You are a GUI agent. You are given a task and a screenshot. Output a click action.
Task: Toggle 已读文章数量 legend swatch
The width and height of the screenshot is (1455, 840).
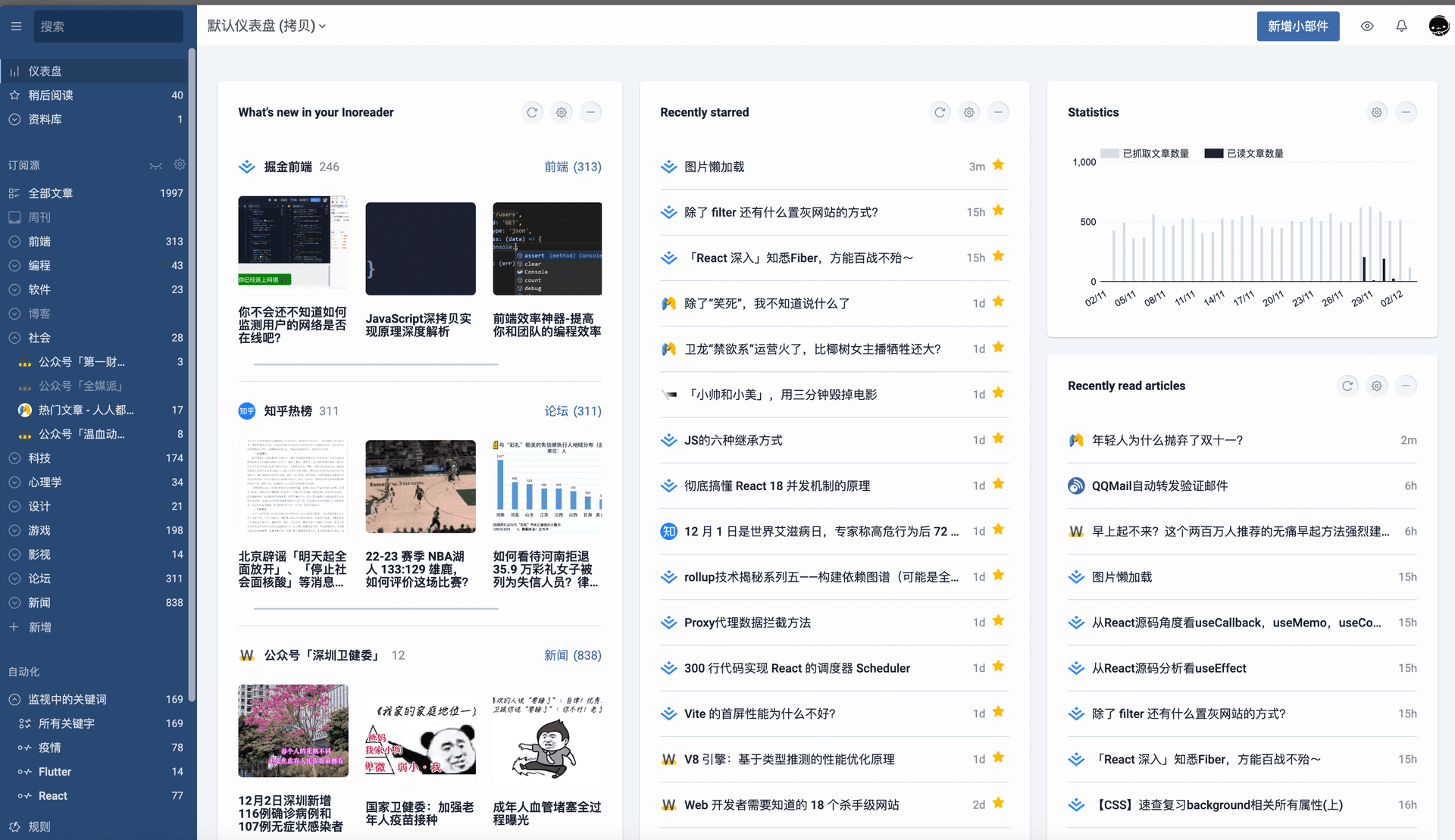[1213, 154]
